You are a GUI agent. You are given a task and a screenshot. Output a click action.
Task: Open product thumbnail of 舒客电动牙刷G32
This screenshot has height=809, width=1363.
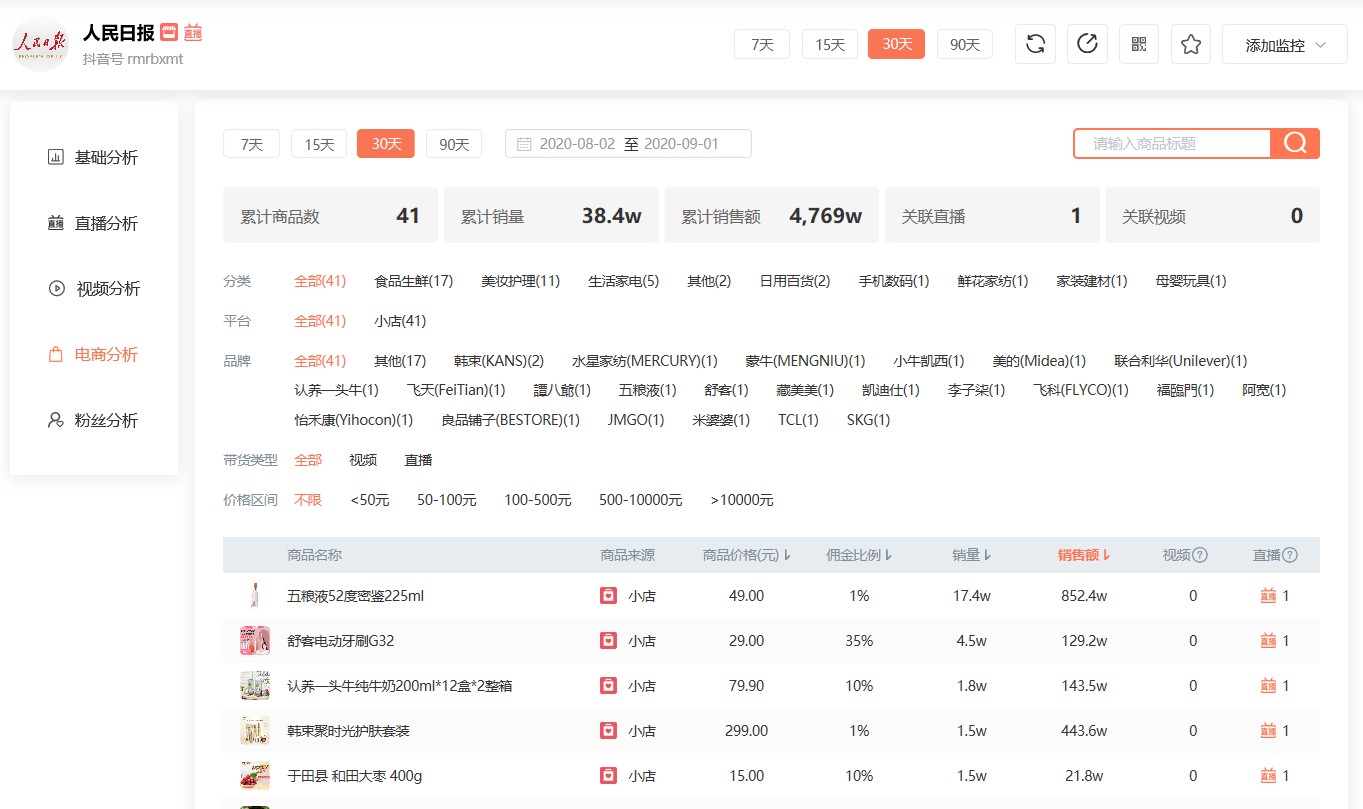[255, 640]
